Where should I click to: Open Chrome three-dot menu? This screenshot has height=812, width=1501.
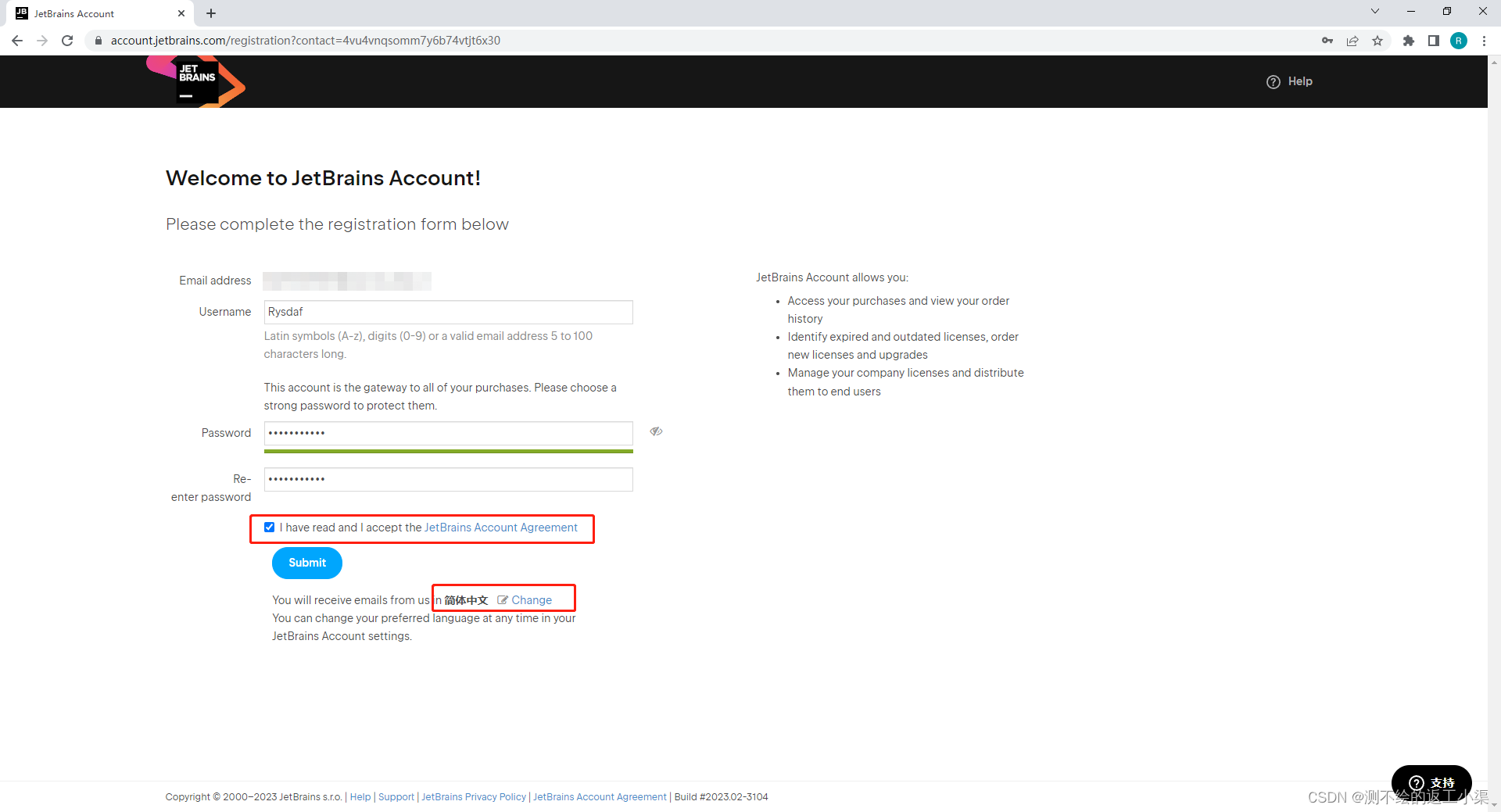pos(1484,41)
